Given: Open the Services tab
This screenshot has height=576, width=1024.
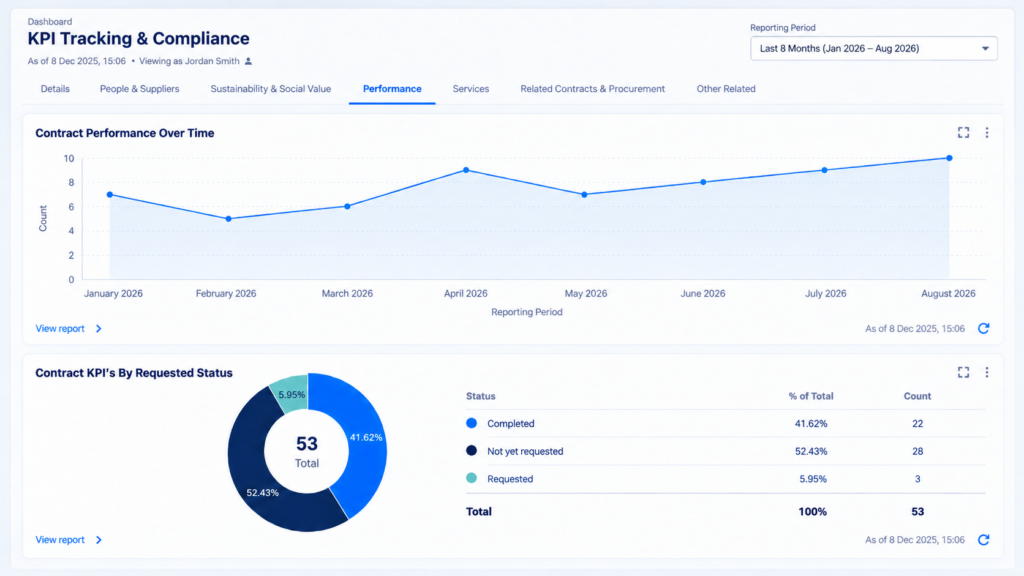Looking at the screenshot, I should click(471, 89).
